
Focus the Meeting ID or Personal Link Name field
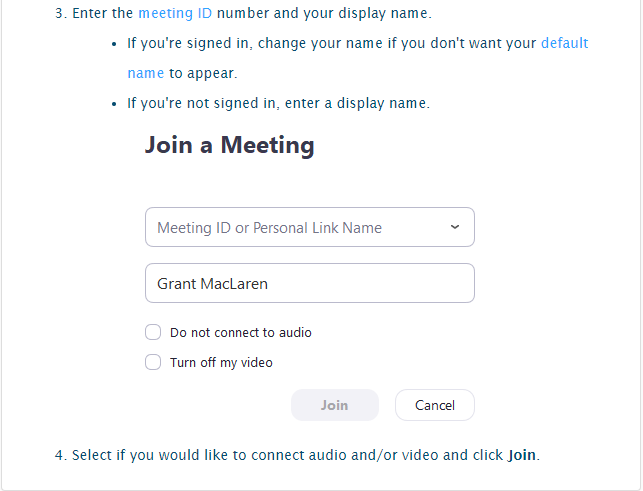[310, 227]
